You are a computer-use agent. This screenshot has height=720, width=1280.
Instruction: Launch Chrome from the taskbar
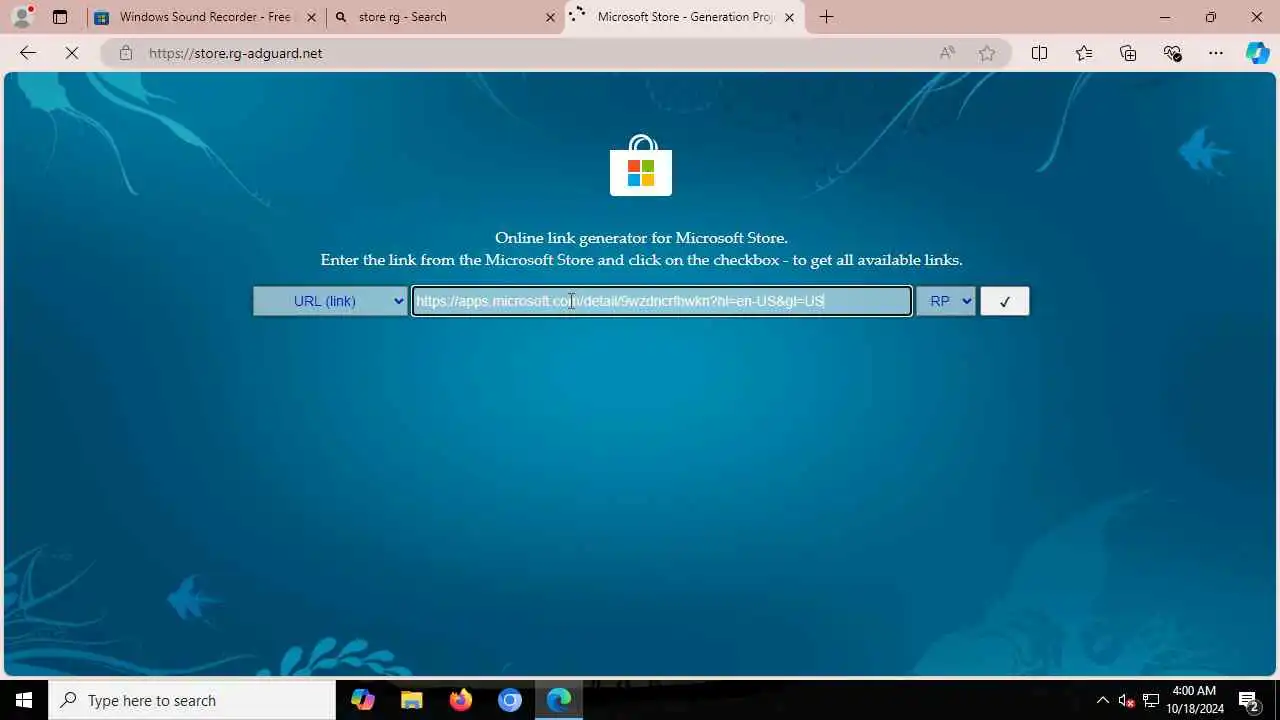tap(509, 700)
